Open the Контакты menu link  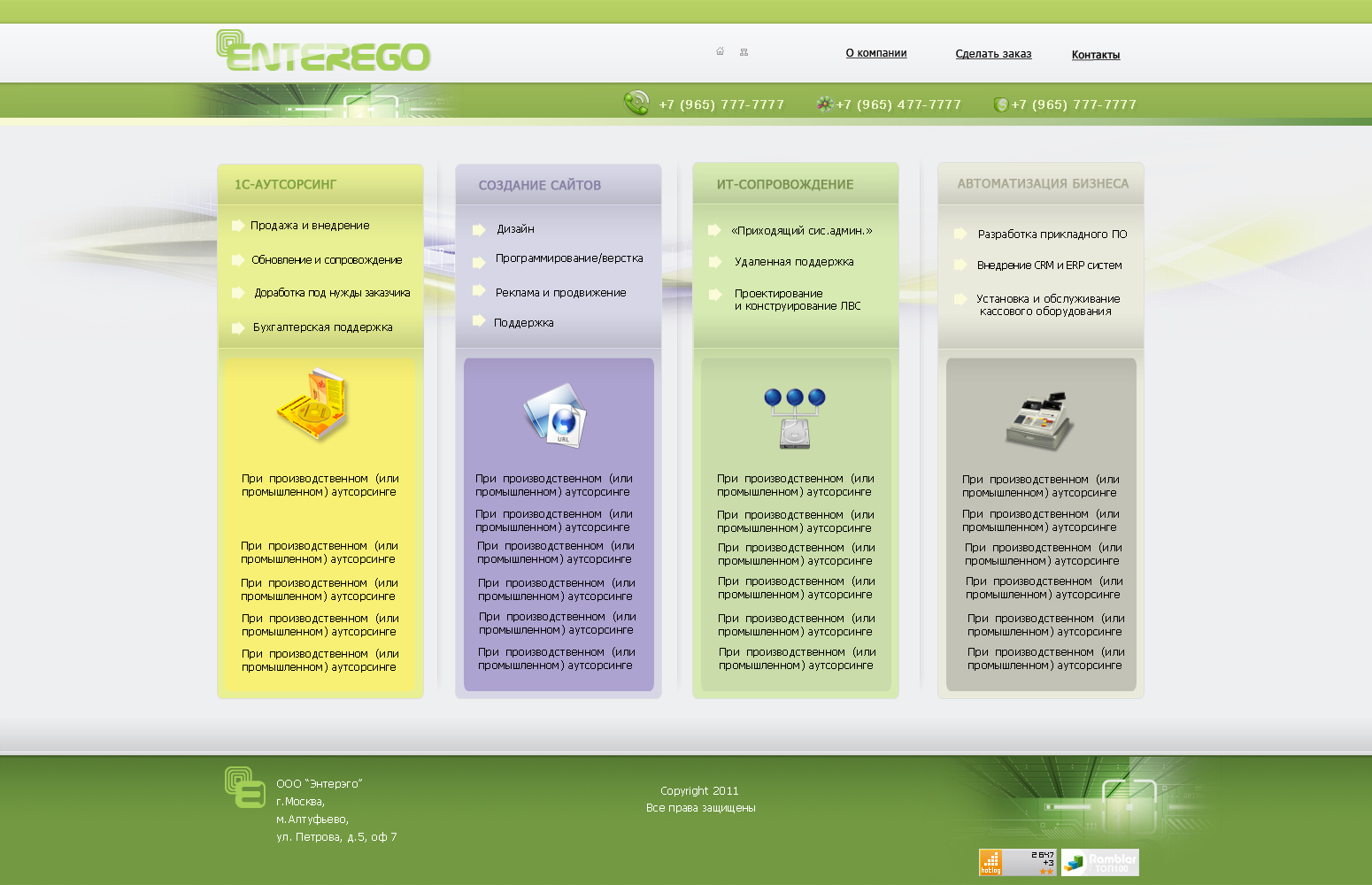pyautogui.click(x=1096, y=55)
